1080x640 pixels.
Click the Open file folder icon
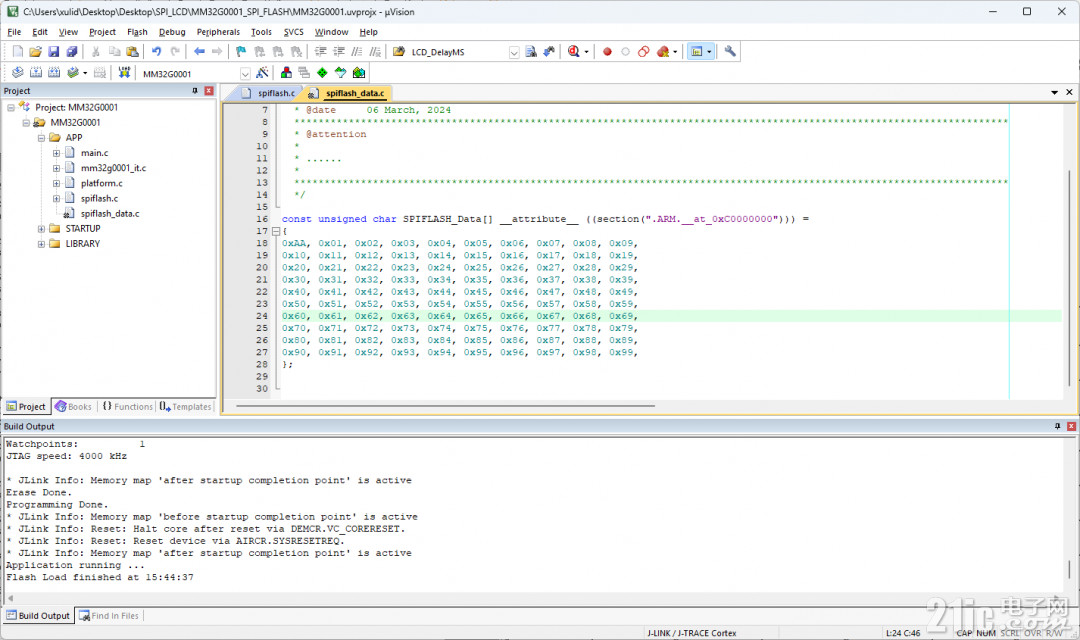[36, 52]
